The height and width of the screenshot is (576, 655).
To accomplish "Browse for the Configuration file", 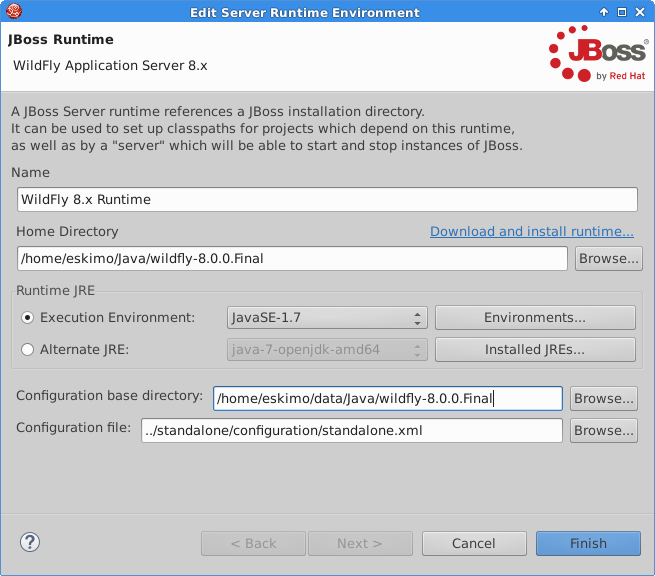I will click(x=604, y=430).
